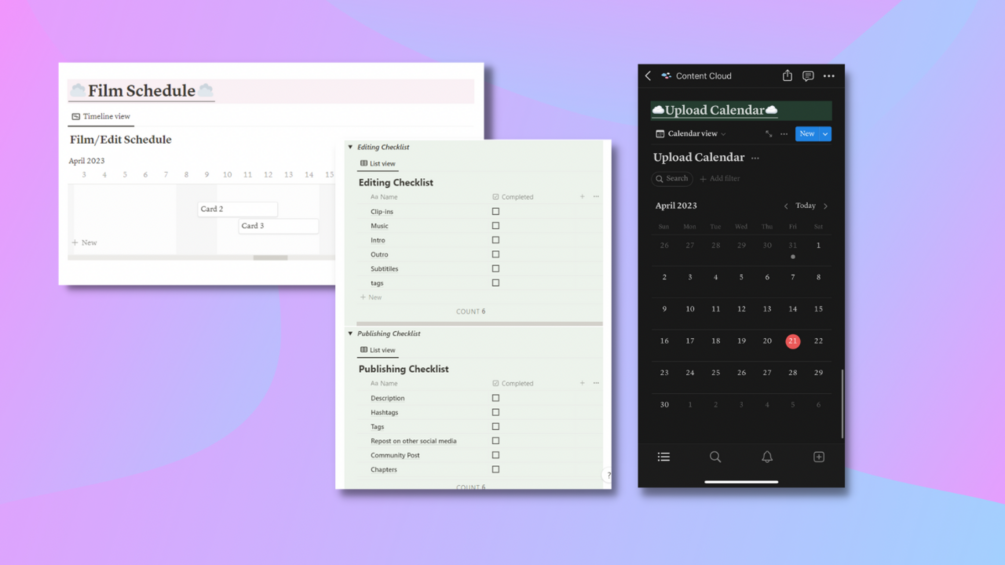This screenshot has width=1005, height=565.
Task: Open the three-dot menu in Content Cloud header
Action: 829,76
